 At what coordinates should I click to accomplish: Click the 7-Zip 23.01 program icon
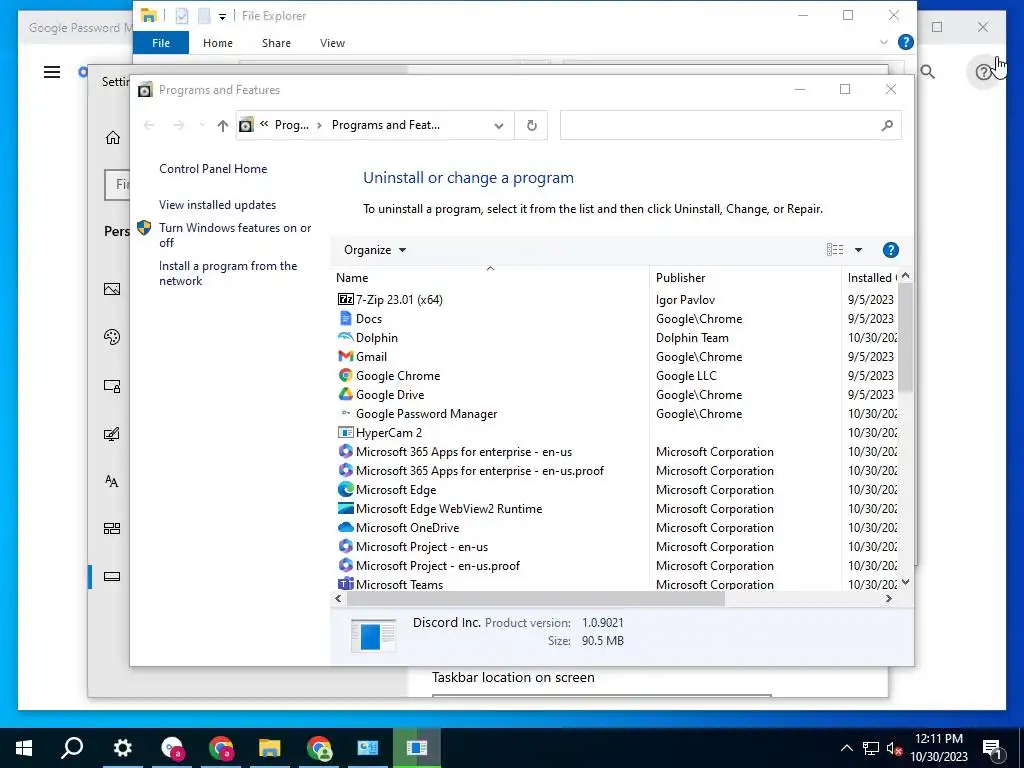(345, 299)
